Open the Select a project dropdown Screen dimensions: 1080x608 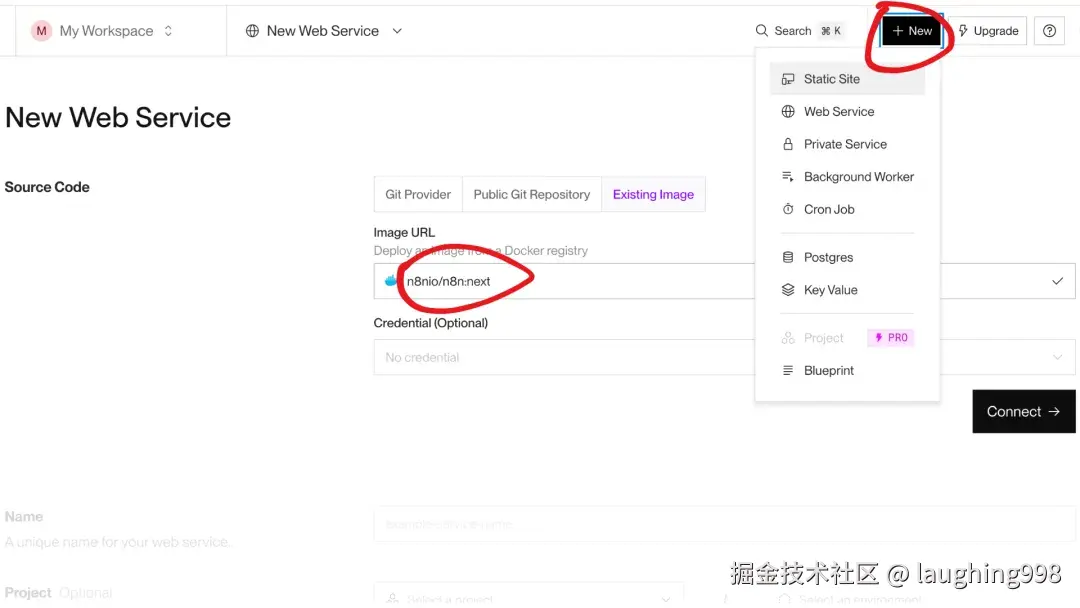(x=528, y=596)
